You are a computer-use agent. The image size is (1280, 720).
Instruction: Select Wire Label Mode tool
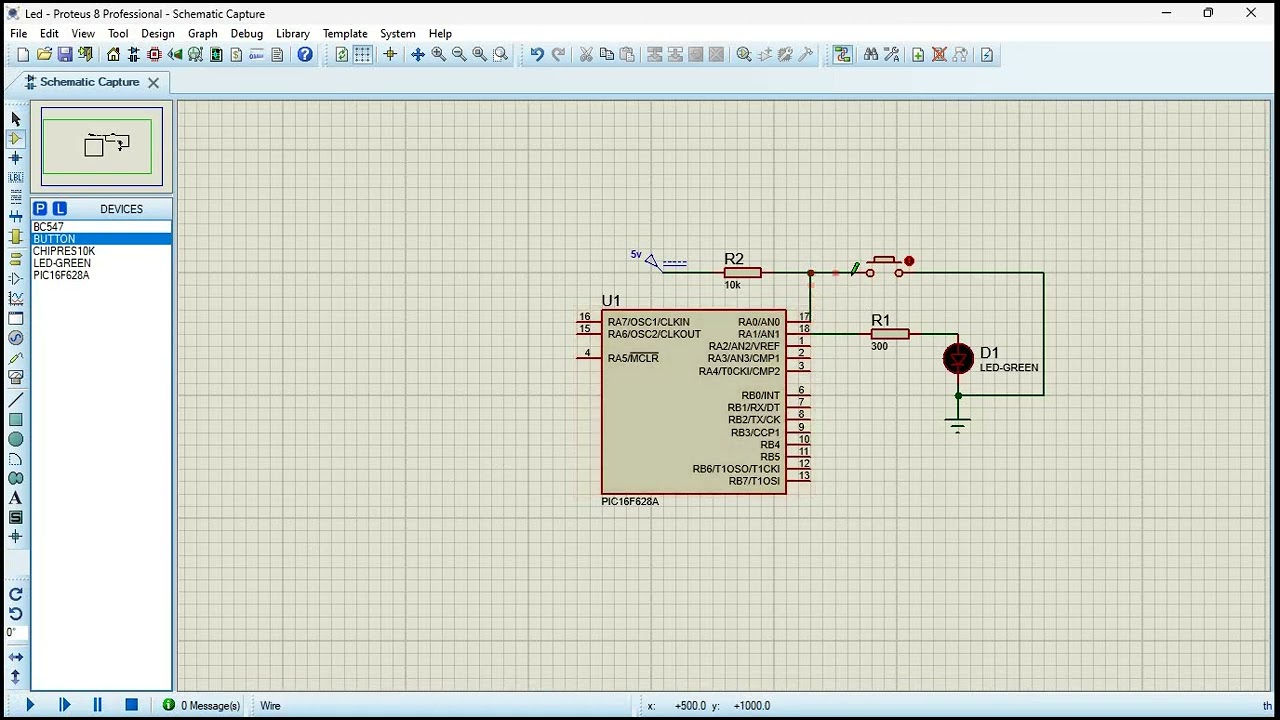(16, 177)
